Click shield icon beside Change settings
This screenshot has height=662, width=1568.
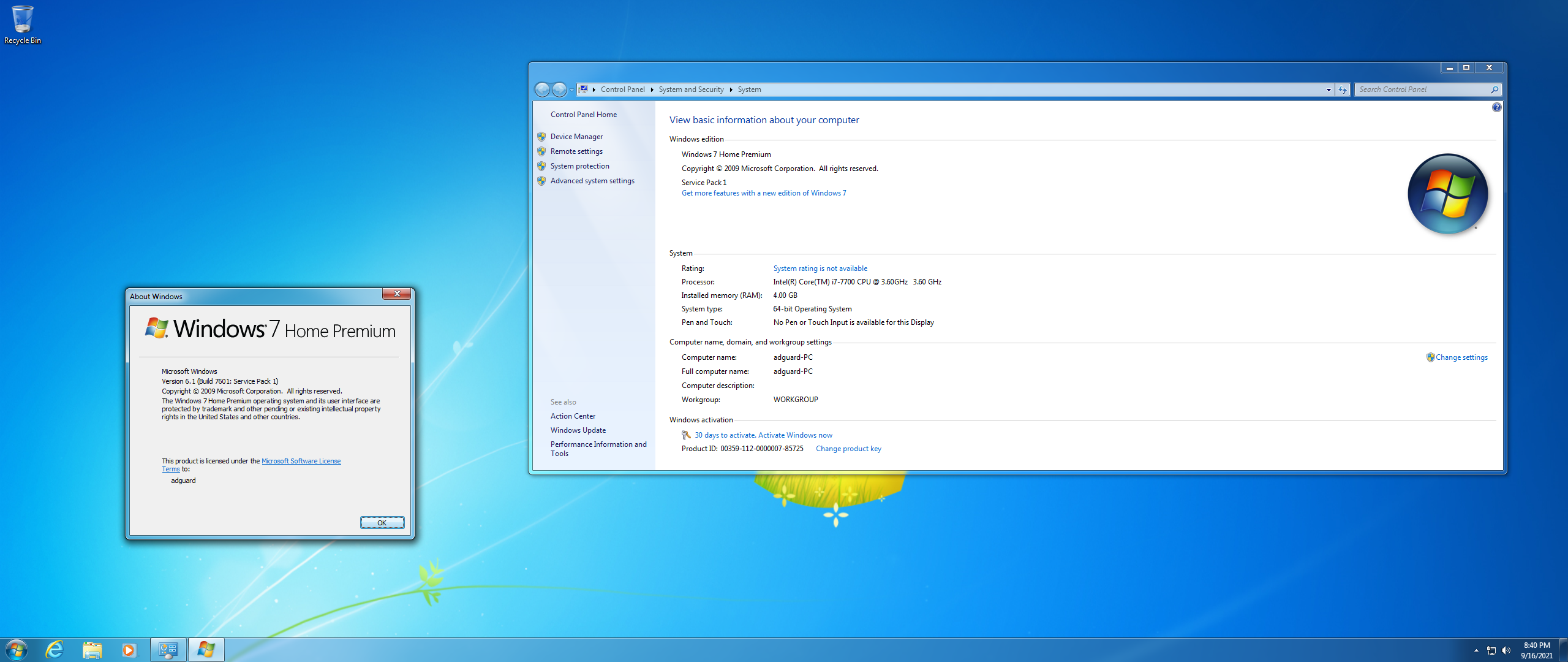tap(1430, 357)
